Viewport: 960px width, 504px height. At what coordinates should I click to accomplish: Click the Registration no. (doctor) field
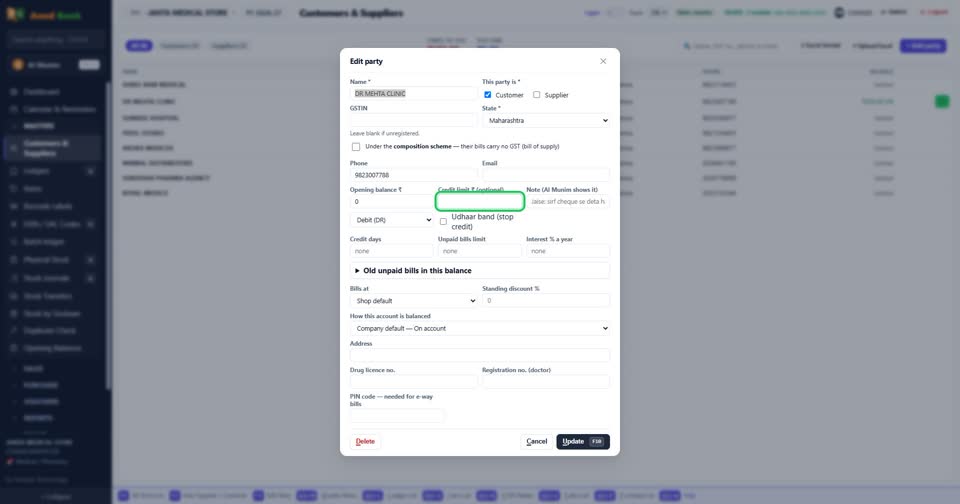point(546,382)
